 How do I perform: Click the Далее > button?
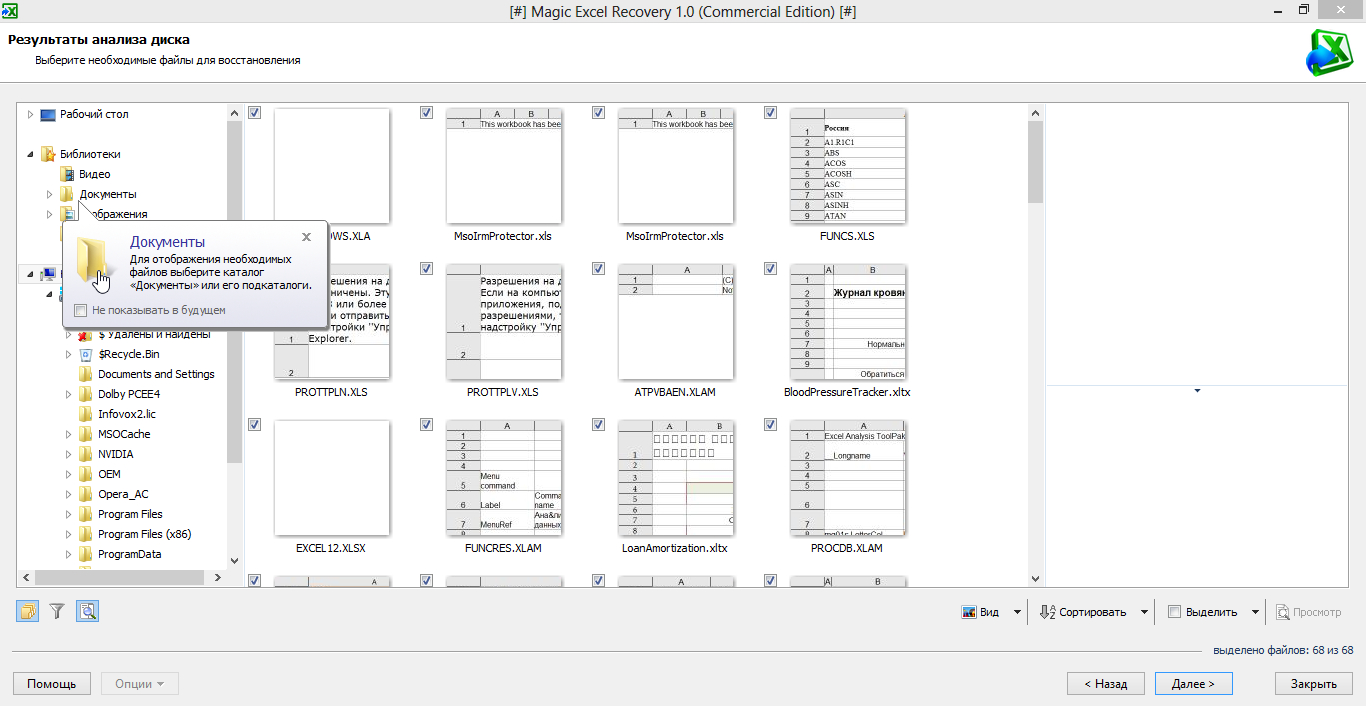point(1193,684)
